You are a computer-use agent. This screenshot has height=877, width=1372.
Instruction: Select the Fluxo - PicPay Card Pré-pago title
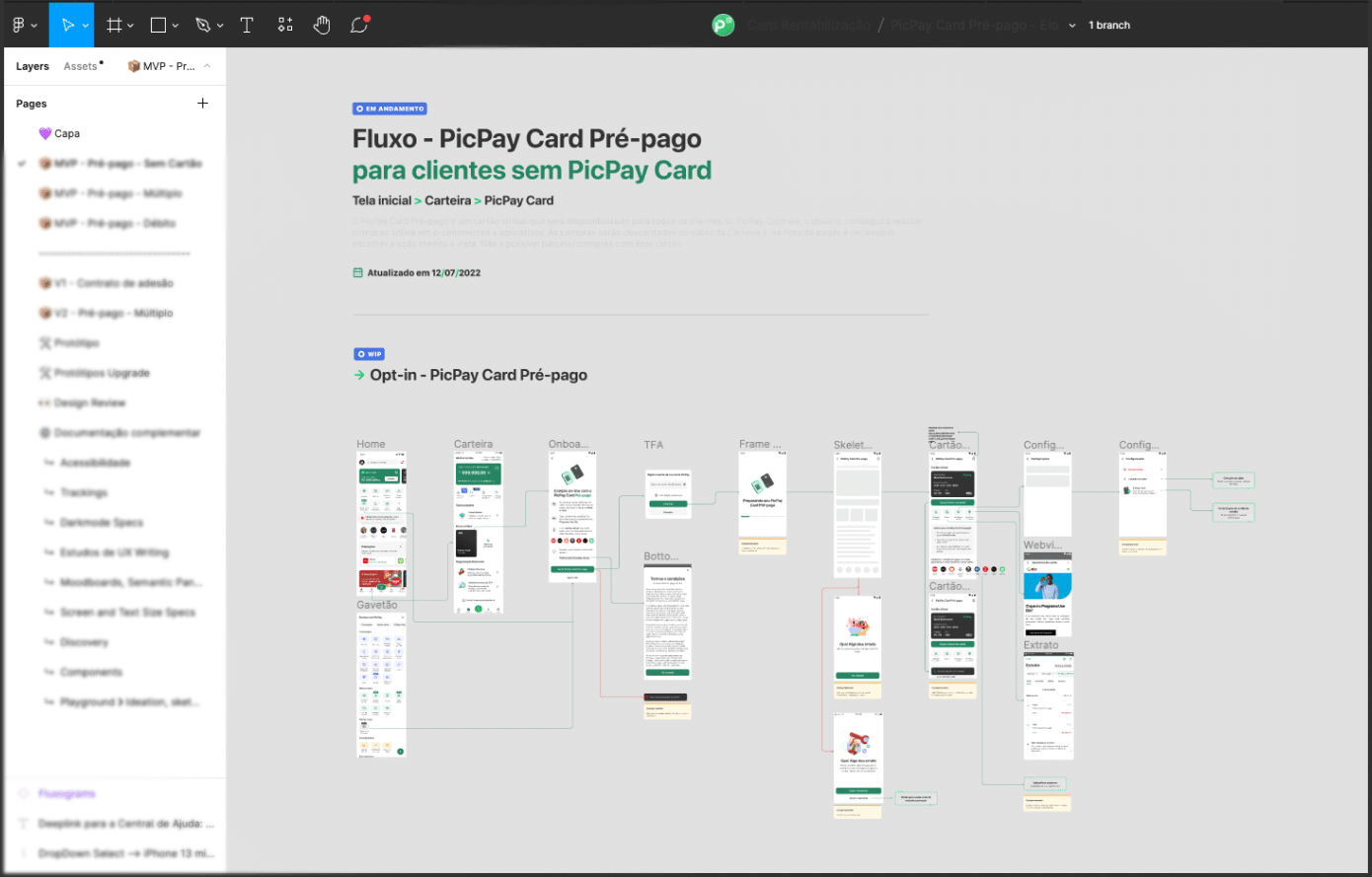[x=527, y=138]
